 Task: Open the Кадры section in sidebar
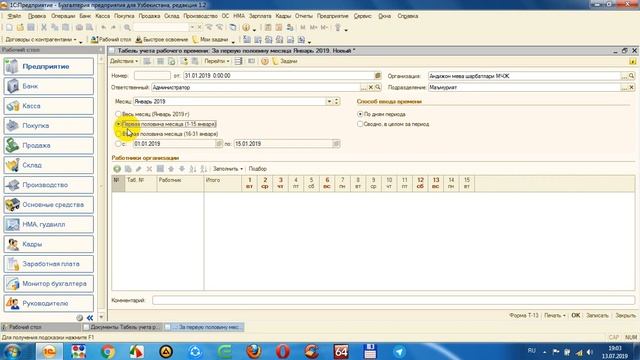pos(49,244)
